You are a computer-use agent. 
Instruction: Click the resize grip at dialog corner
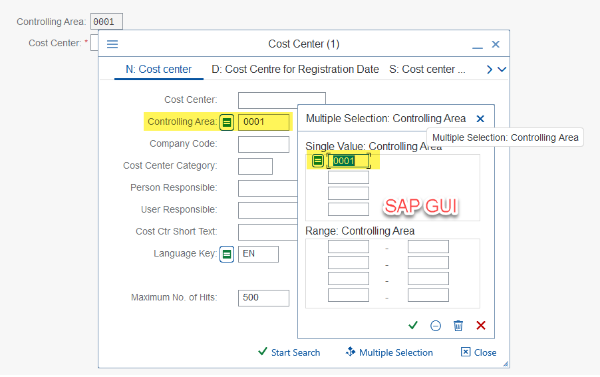(x=505, y=364)
